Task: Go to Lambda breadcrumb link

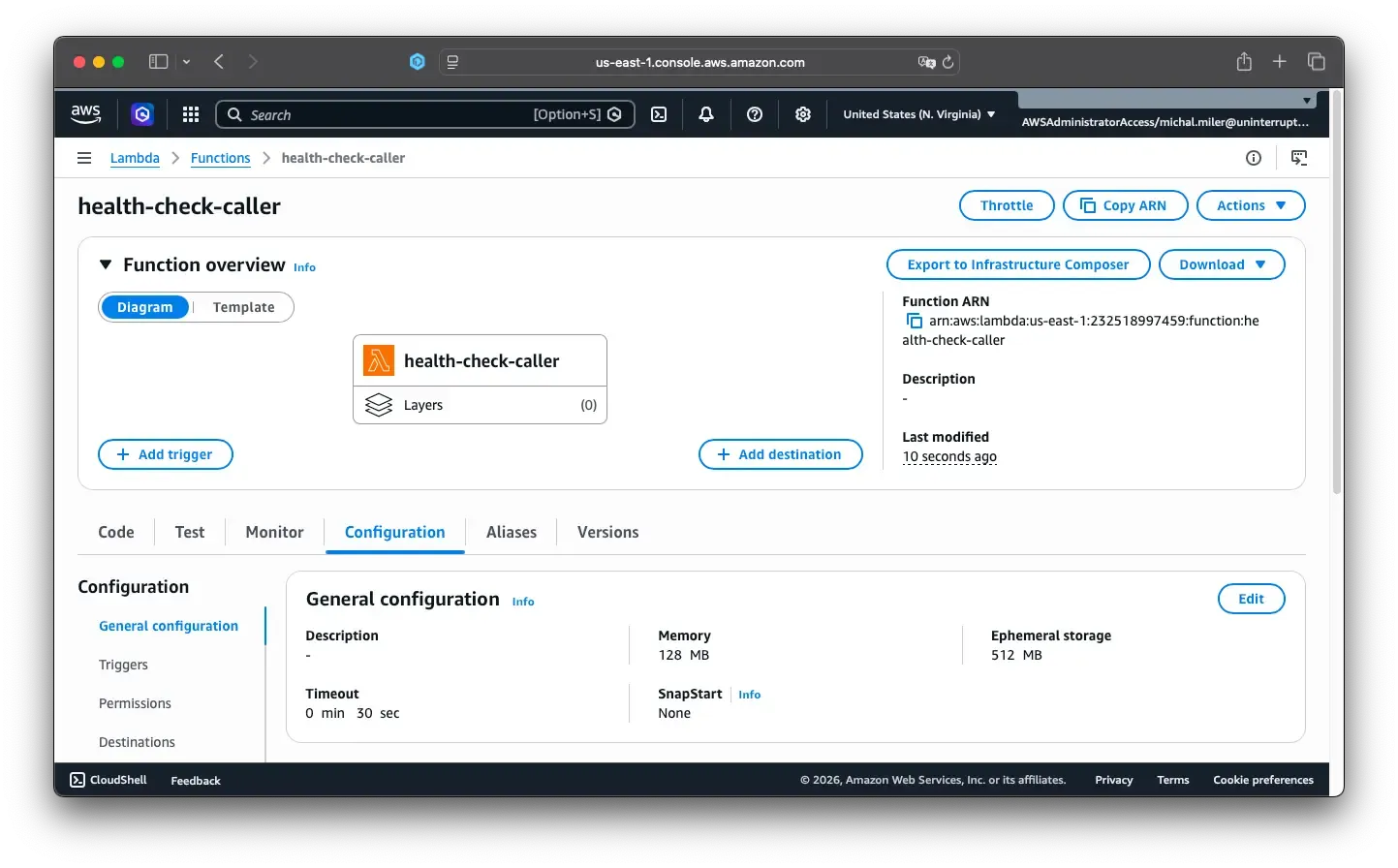Action: [x=135, y=158]
